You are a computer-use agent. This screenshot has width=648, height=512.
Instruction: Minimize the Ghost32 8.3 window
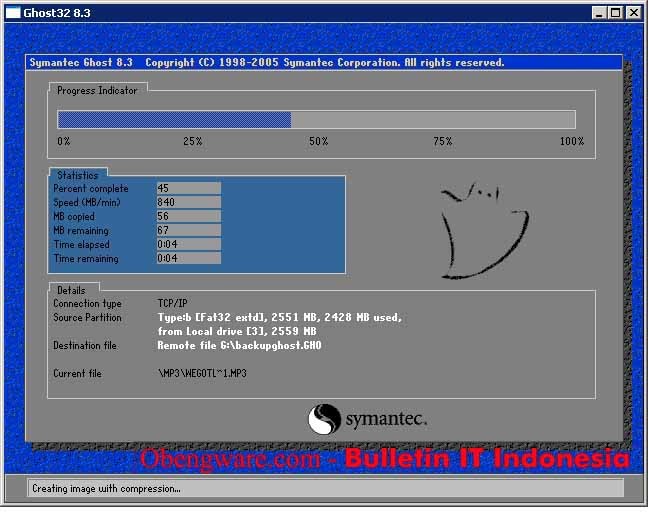(599, 13)
